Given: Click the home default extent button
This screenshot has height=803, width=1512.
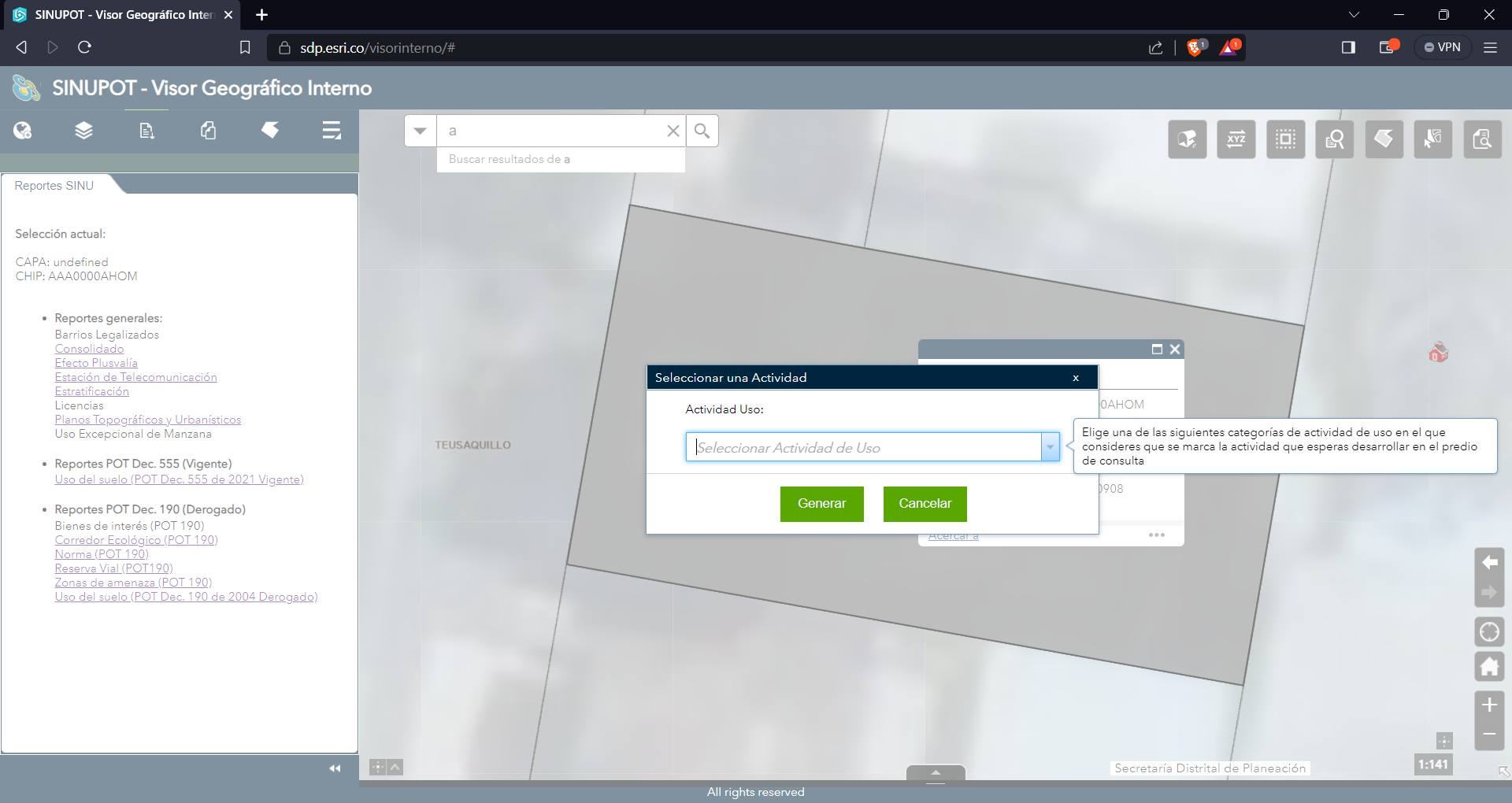Looking at the screenshot, I should pos(1488,667).
